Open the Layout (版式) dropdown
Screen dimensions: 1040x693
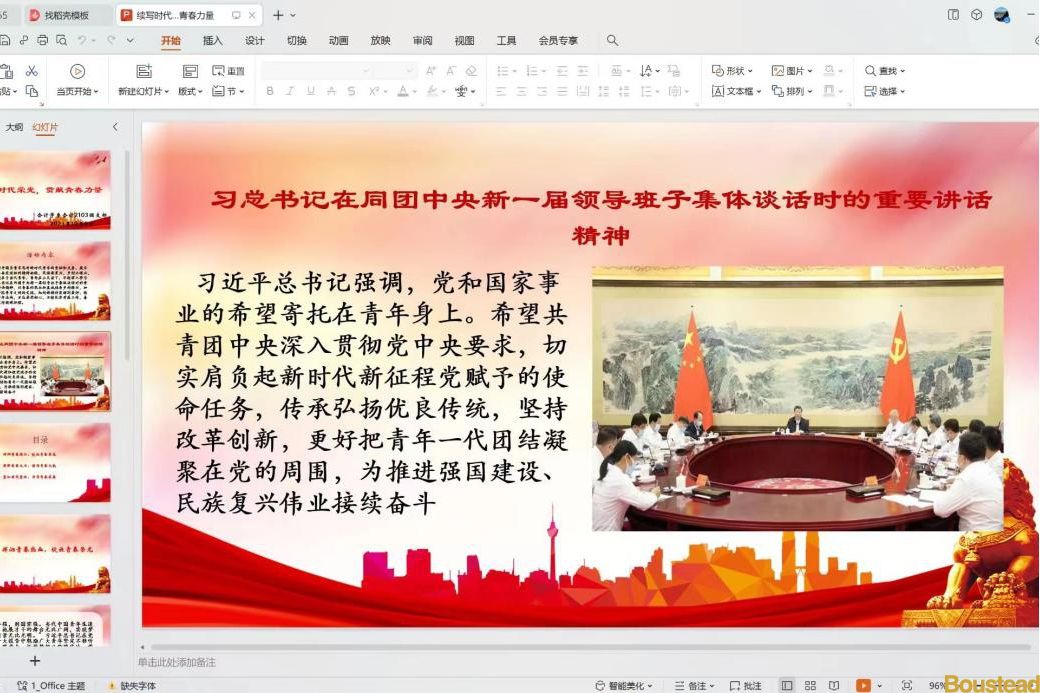coord(190,91)
